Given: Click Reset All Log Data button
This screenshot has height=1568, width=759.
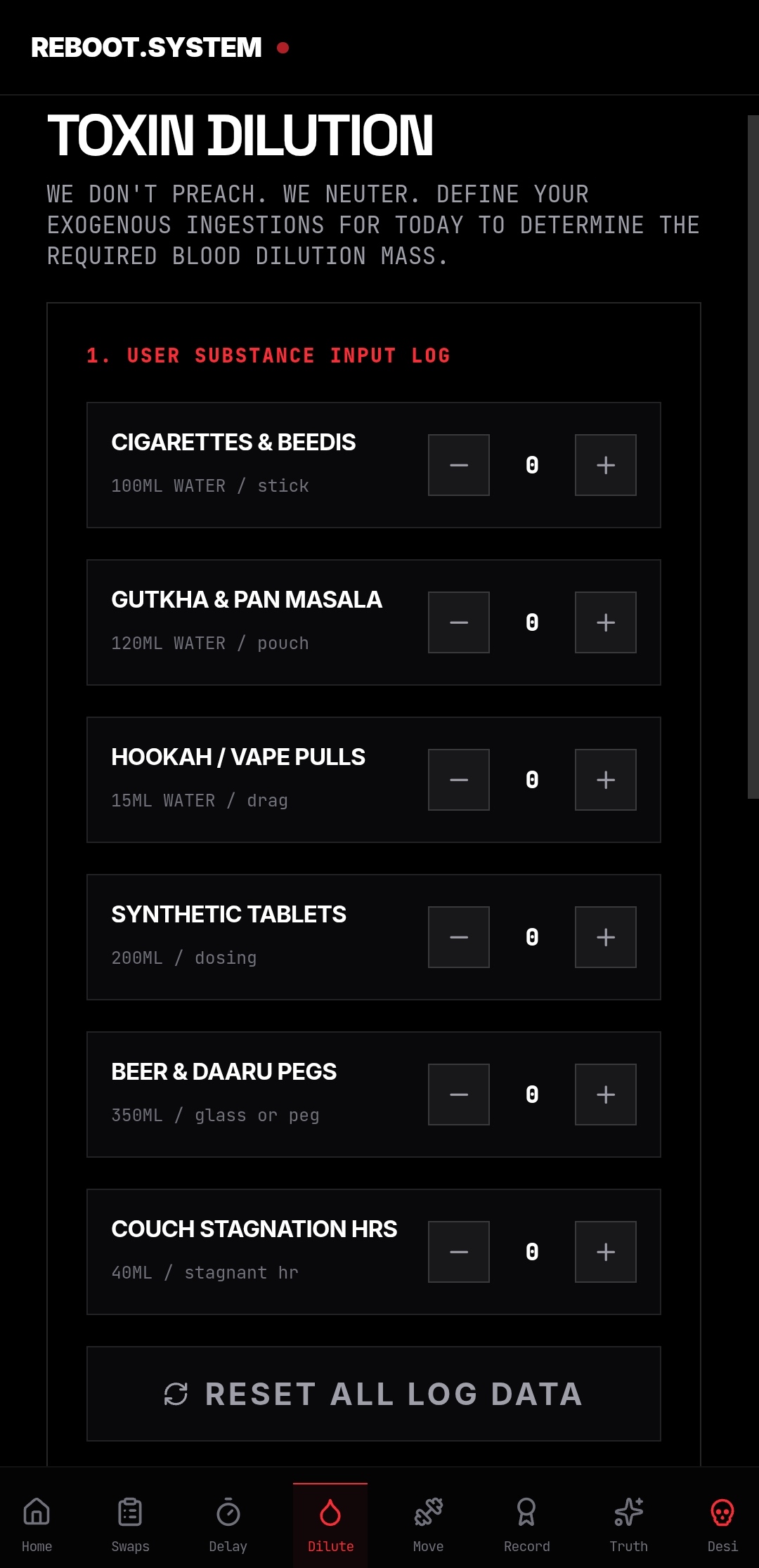Looking at the screenshot, I should click(x=374, y=1394).
